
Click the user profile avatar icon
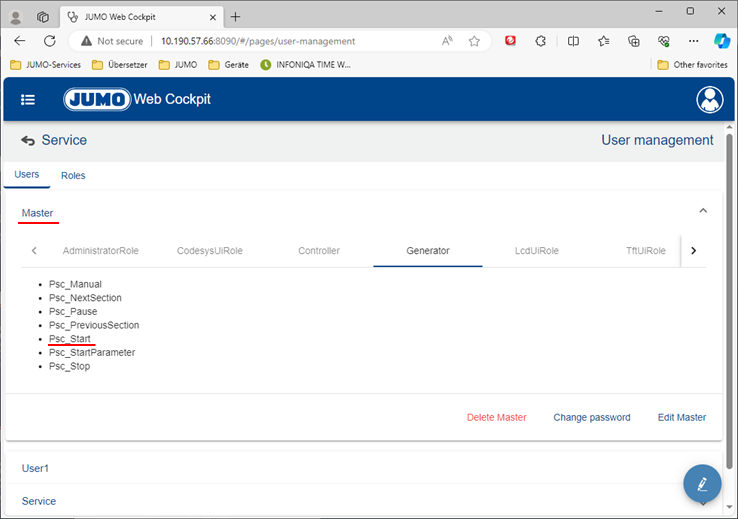click(x=710, y=100)
